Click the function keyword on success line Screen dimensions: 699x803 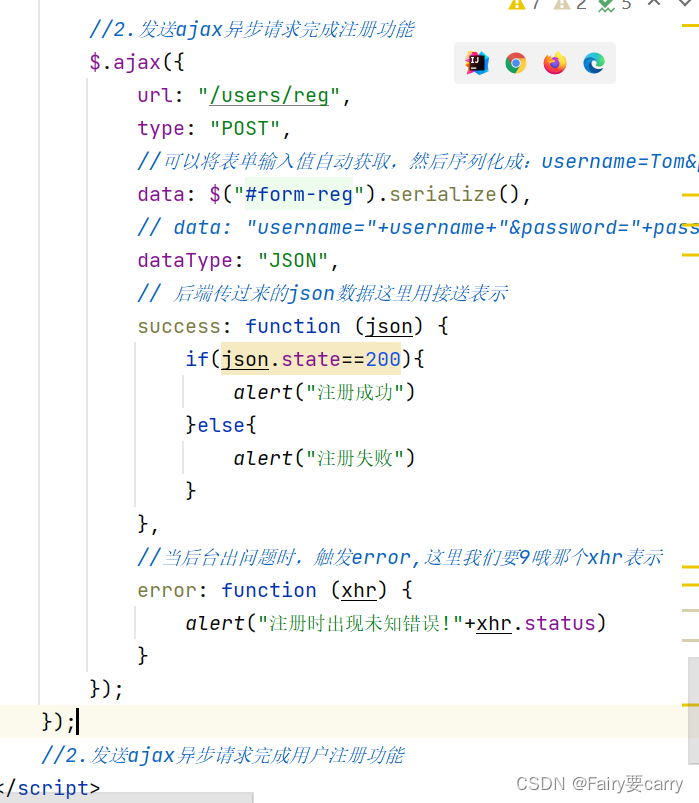click(x=293, y=327)
